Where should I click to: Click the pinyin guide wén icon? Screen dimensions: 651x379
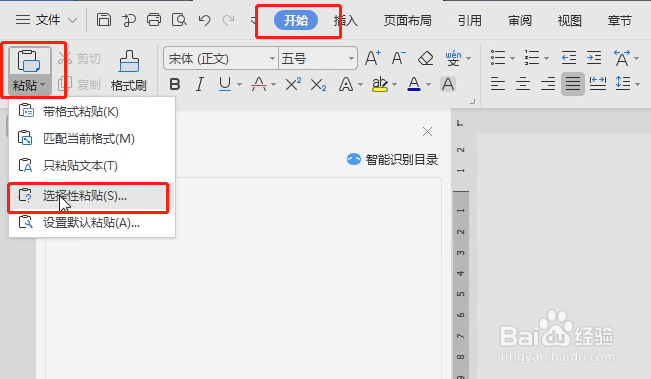coord(453,59)
